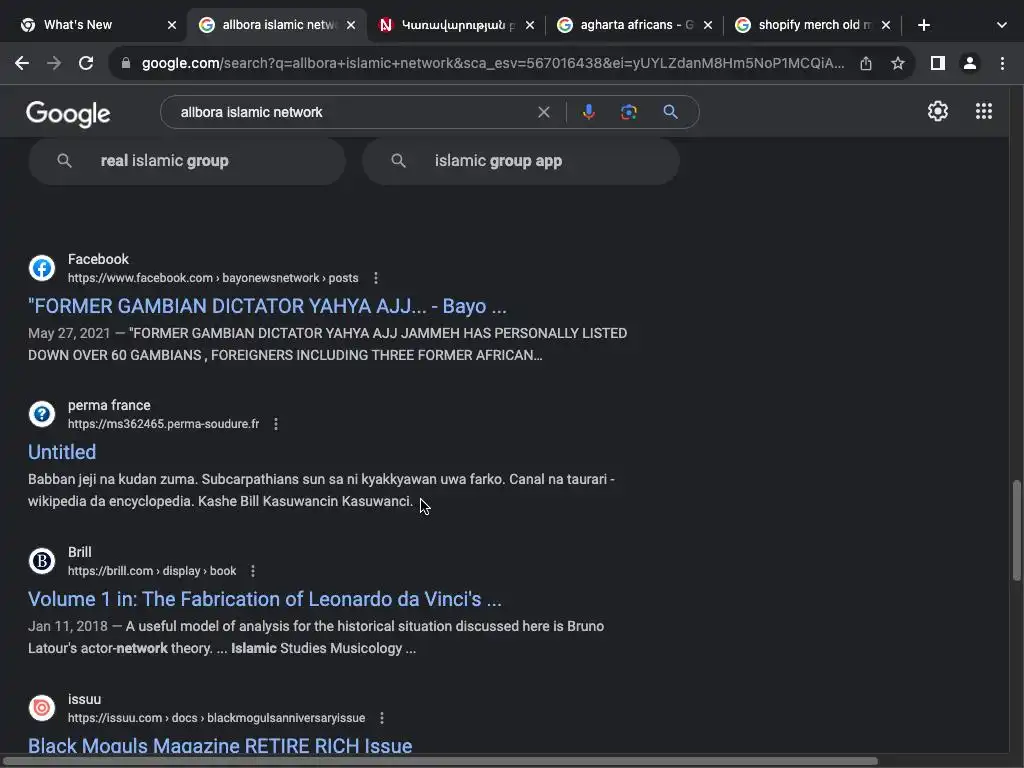Click the facebook.com bayonewsnetwork URL breadcrumb
Image resolution: width=1024 pixels, height=768 pixels.
[x=213, y=278]
